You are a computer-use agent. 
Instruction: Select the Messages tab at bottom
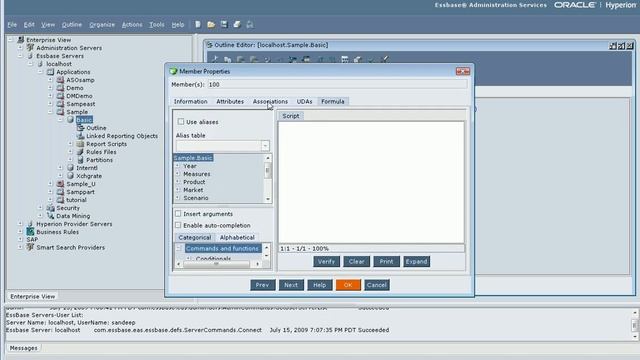click(x=24, y=348)
